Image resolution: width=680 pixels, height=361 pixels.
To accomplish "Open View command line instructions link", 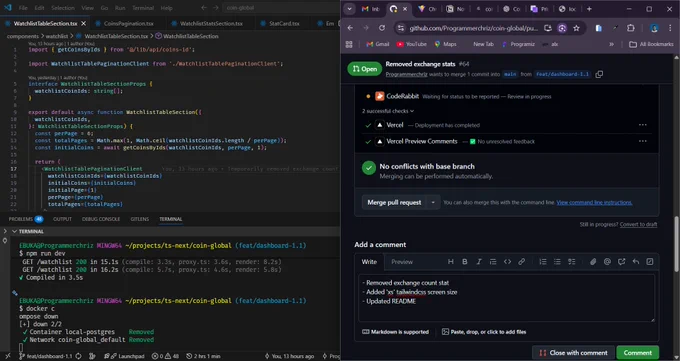I will [594, 202].
